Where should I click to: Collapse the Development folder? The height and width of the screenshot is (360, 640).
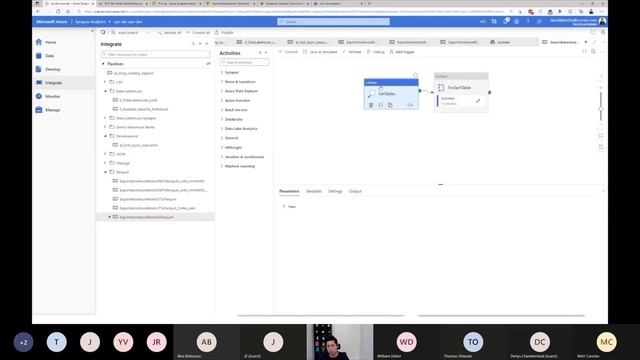pos(105,136)
